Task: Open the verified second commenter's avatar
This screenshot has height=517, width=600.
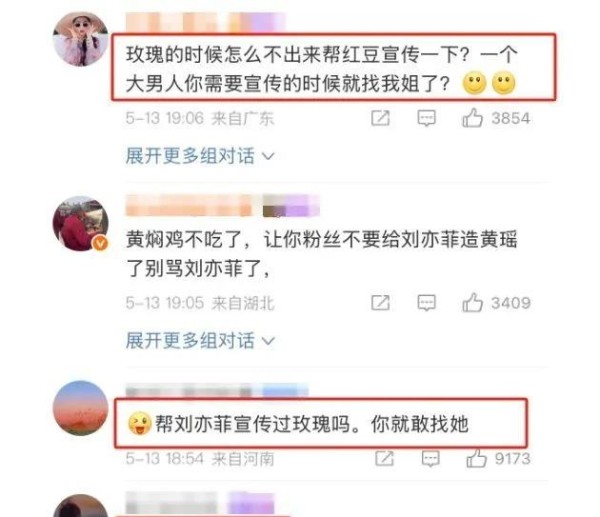Action: click(80, 223)
